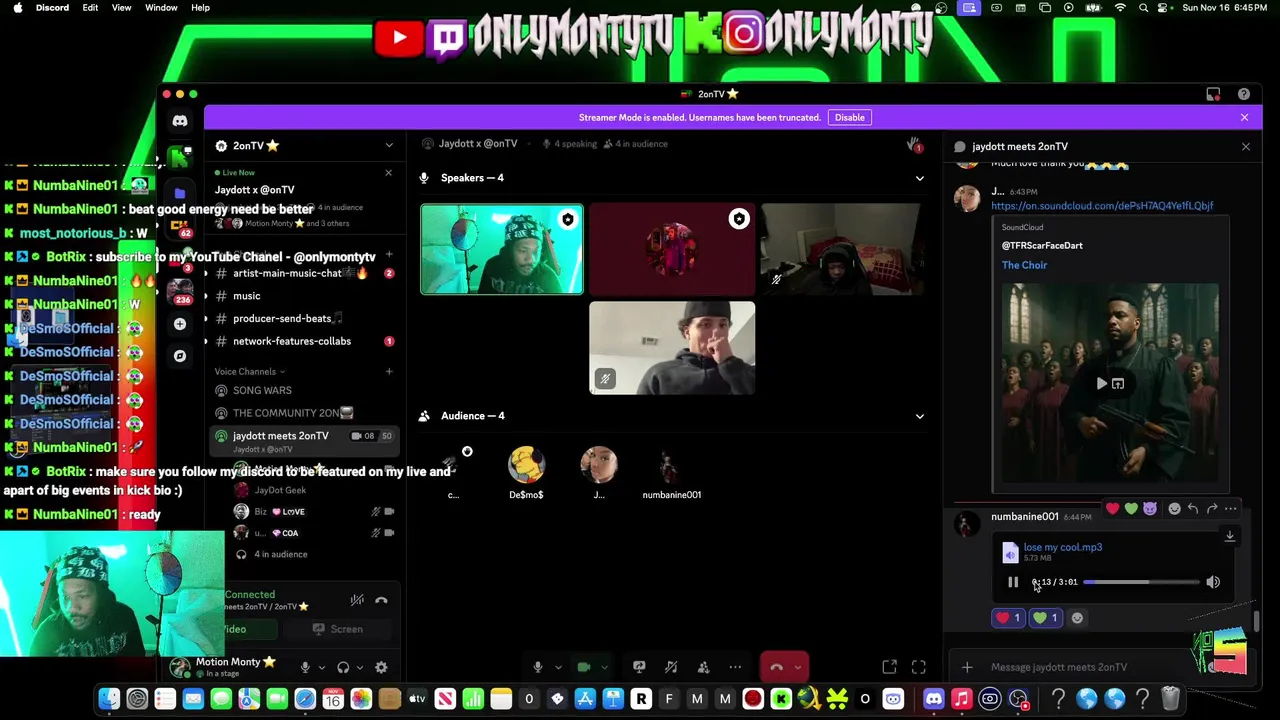1280x720 pixels.
Task: Add red heart quick reaction on hover bar
Action: click(x=1112, y=509)
